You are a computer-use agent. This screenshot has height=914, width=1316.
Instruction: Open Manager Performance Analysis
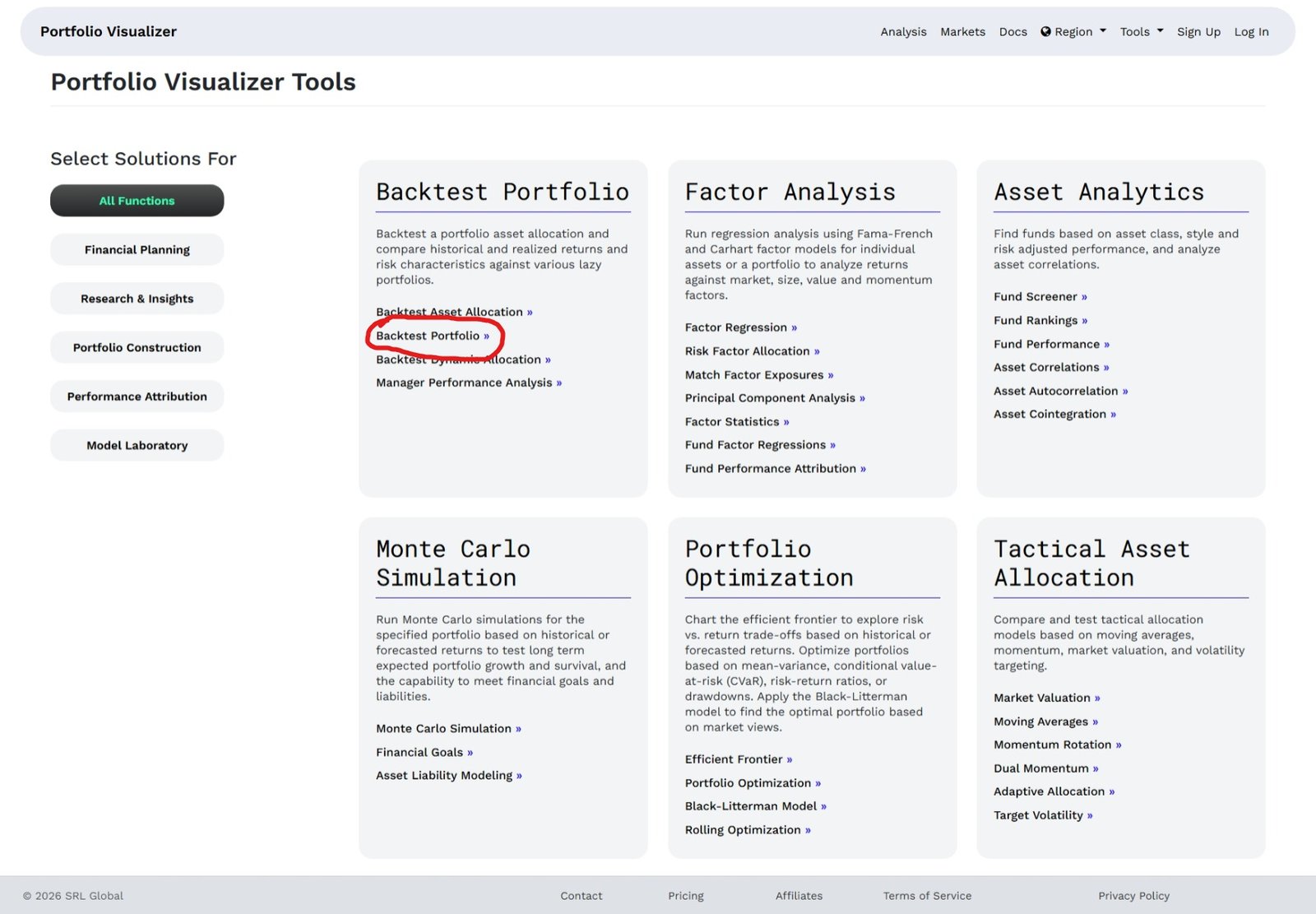tap(469, 383)
